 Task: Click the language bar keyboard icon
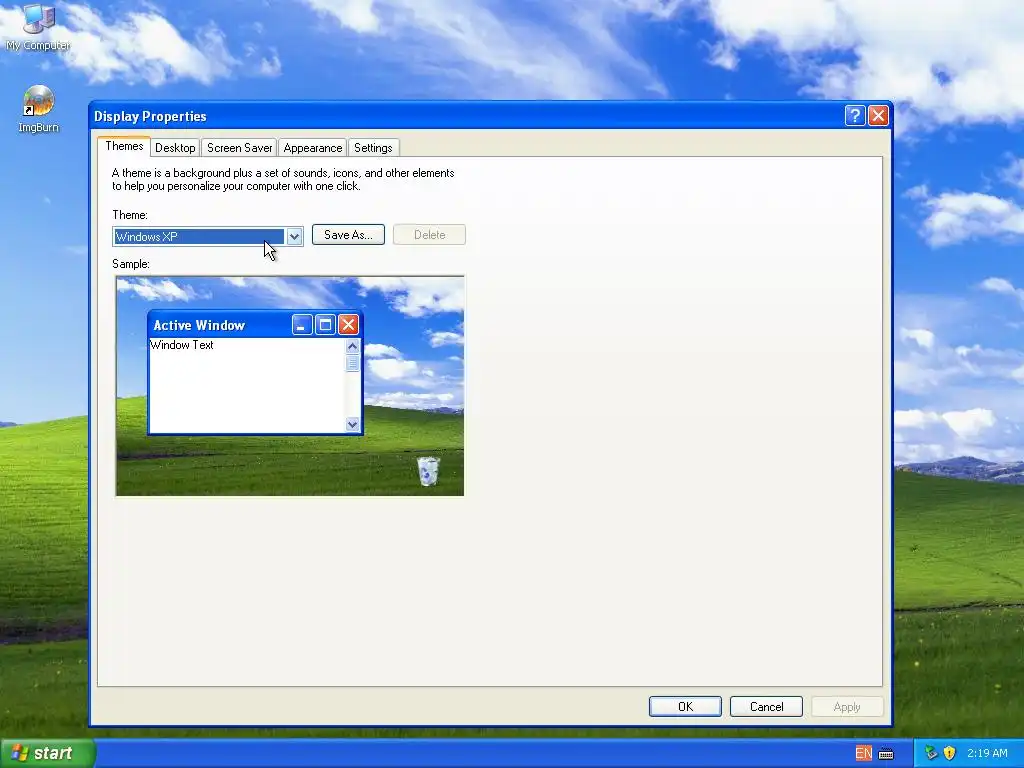pyautogui.click(x=886, y=754)
